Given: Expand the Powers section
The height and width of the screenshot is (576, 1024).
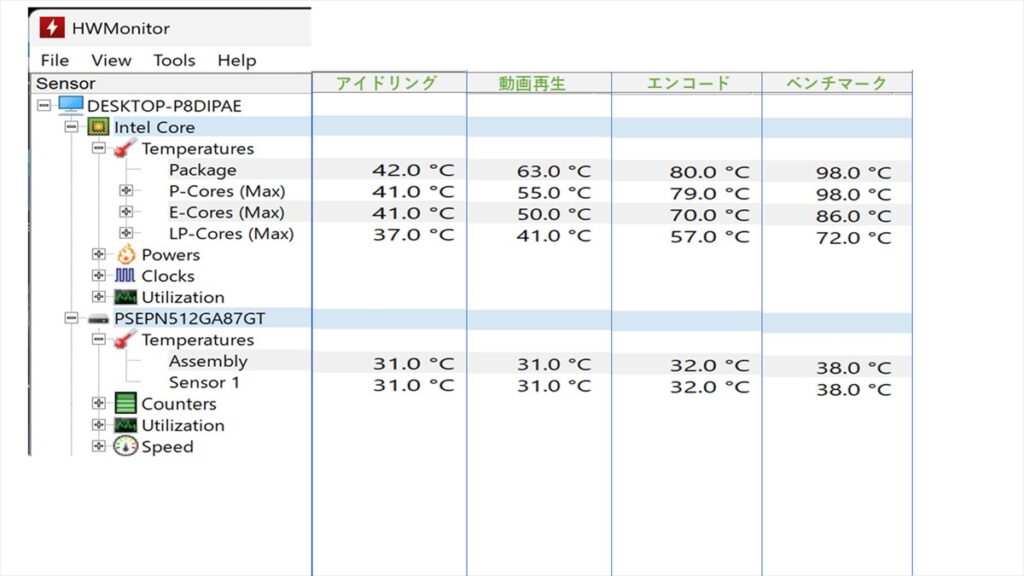Looking at the screenshot, I should click(99, 254).
